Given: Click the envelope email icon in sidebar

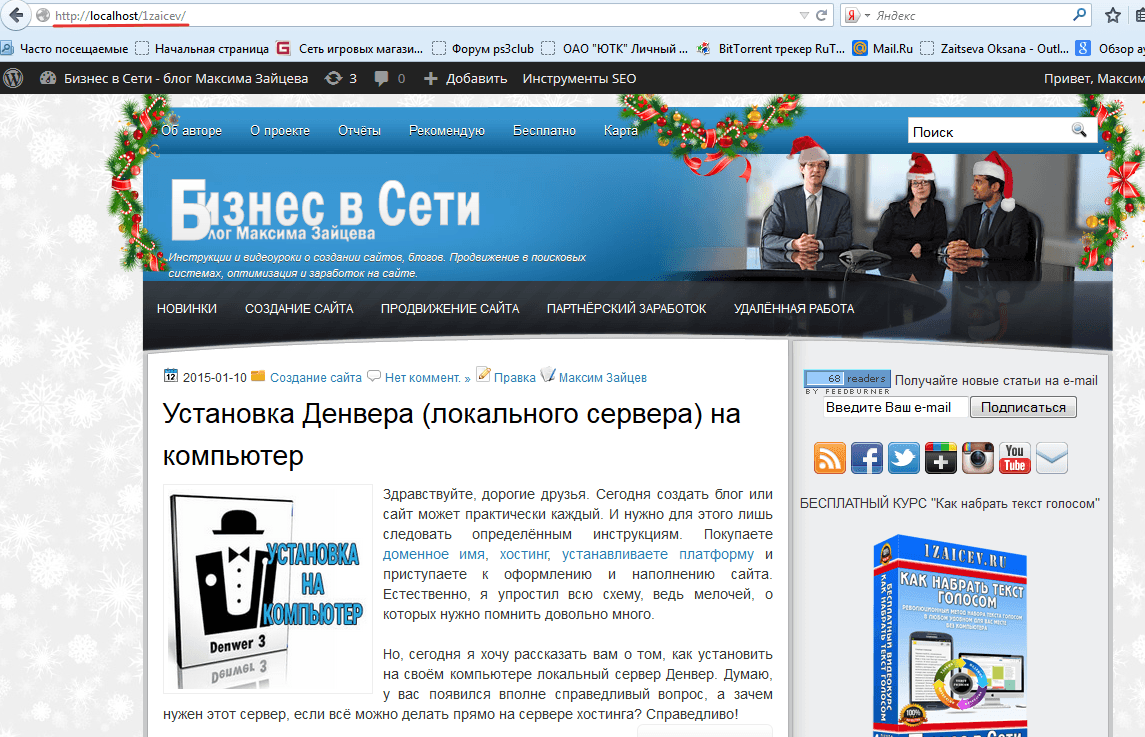Looking at the screenshot, I should 1052,458.
